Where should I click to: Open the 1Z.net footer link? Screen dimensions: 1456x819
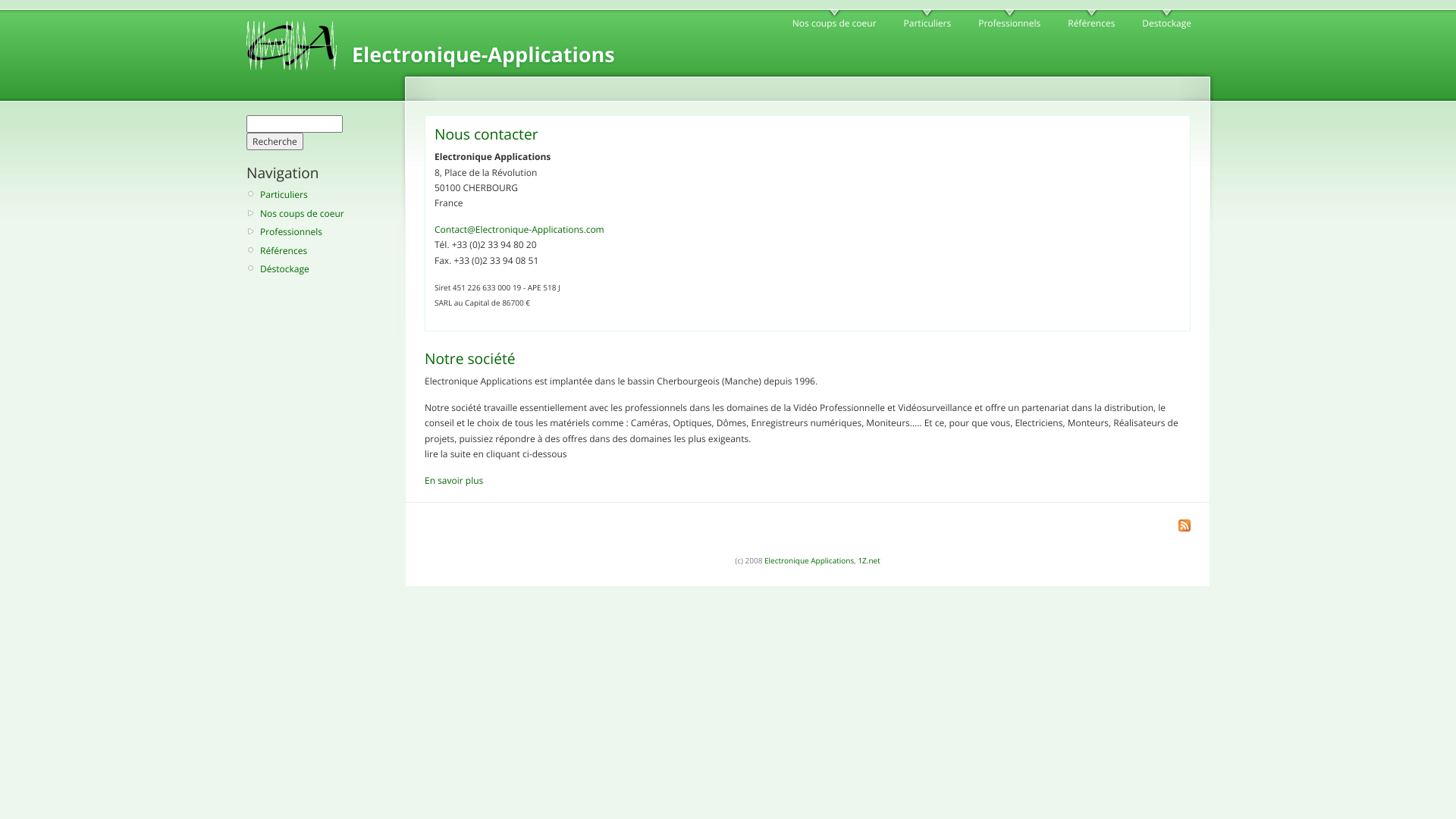point(869,561)
